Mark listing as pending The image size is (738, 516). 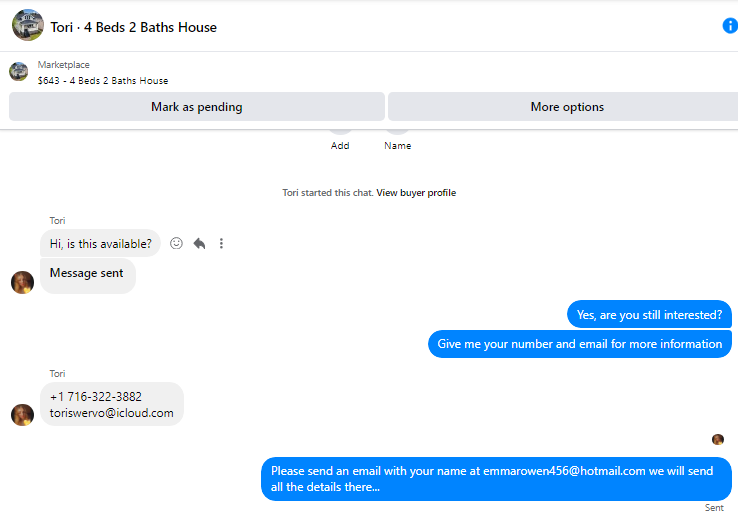point(197,107)
